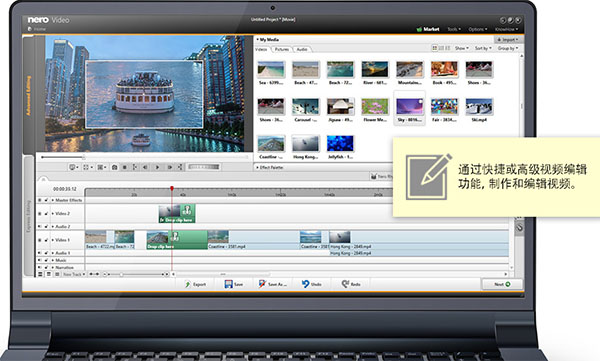Toggle visibility icon of Video 1 track
This screenshot has height=361, width=600.
tap(39, 240)
